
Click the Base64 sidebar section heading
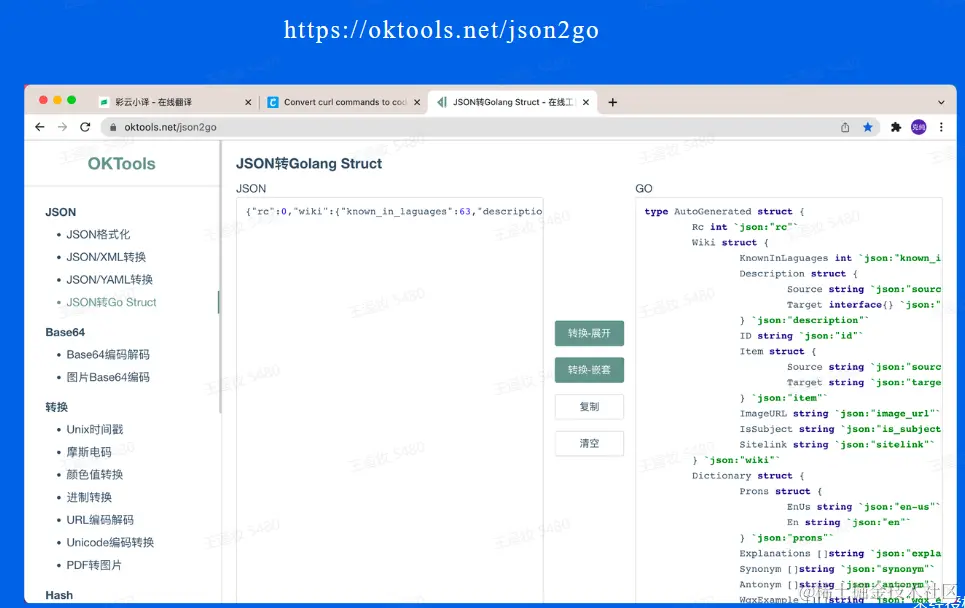coord(65,332)
